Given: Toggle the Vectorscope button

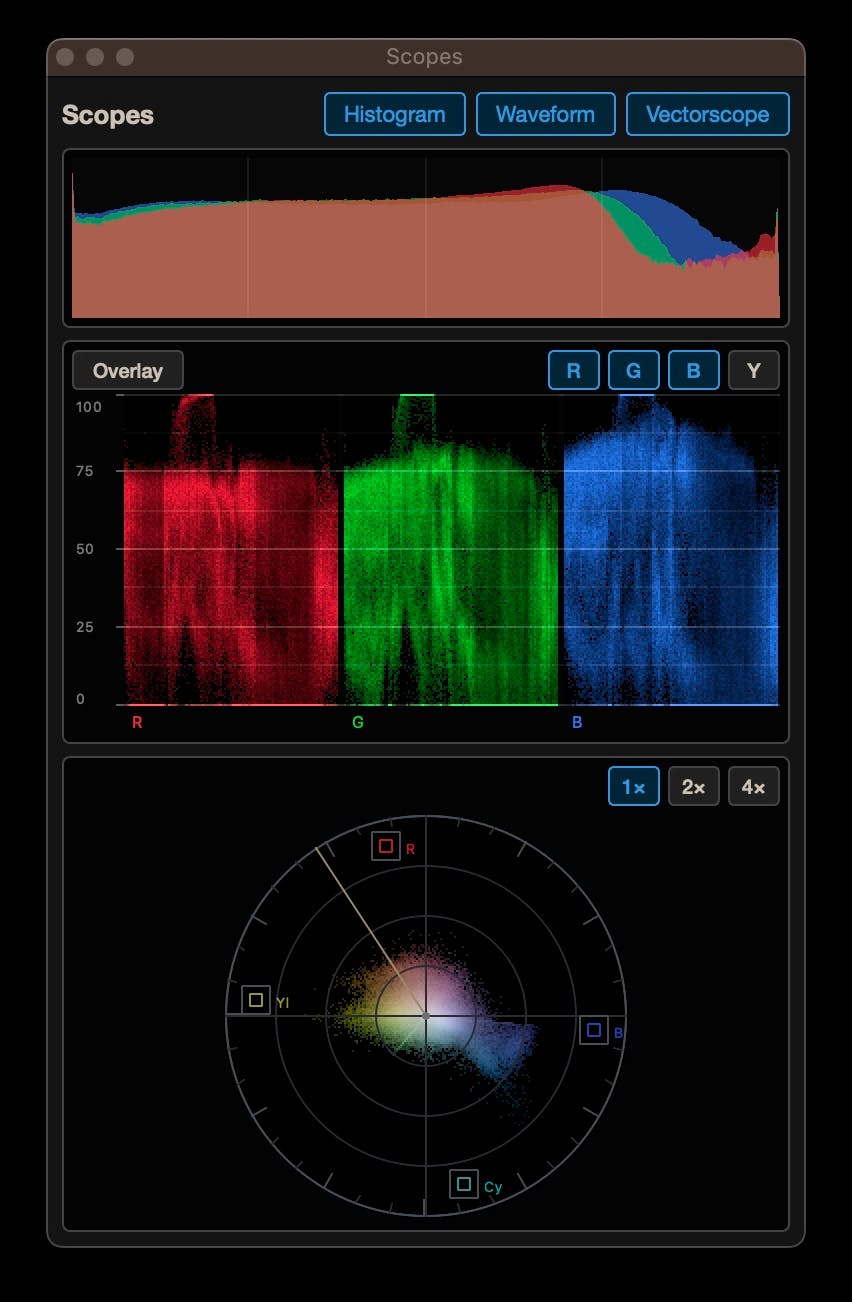Looking at the screenshot, I should [707, 114].
